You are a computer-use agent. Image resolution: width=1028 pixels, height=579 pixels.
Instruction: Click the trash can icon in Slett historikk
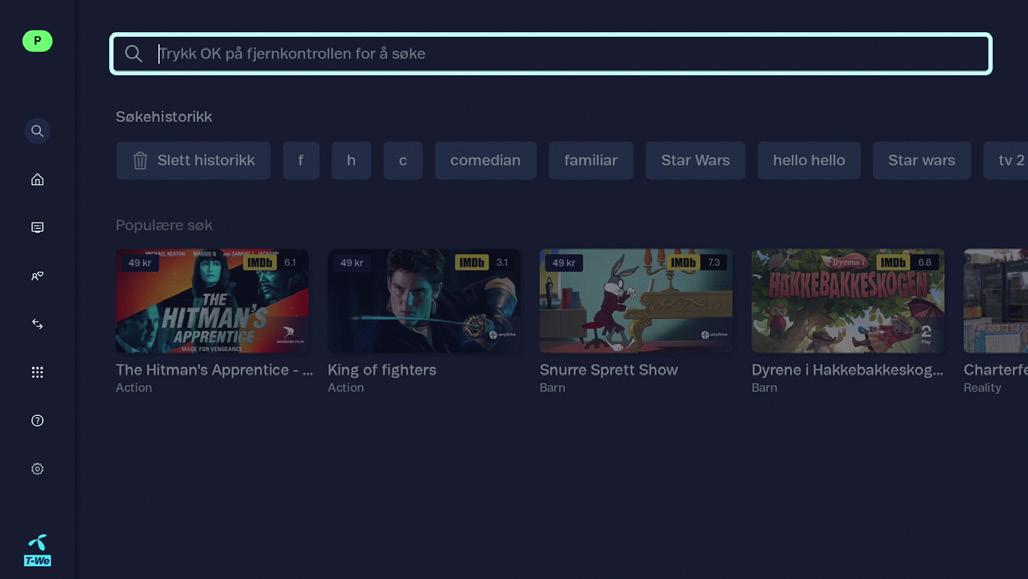tap(140, 161)
